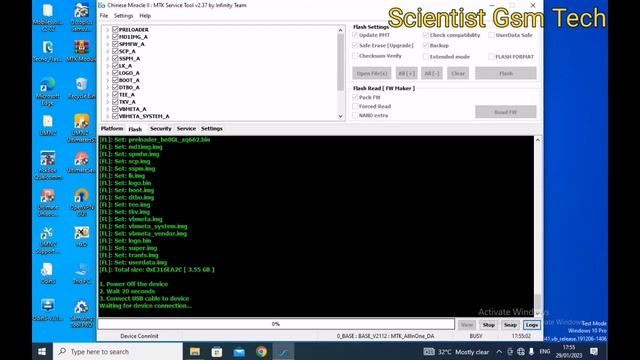Enable the UserData Safe checkbox
Screen dimensions: 640x360
click(491, 35)
